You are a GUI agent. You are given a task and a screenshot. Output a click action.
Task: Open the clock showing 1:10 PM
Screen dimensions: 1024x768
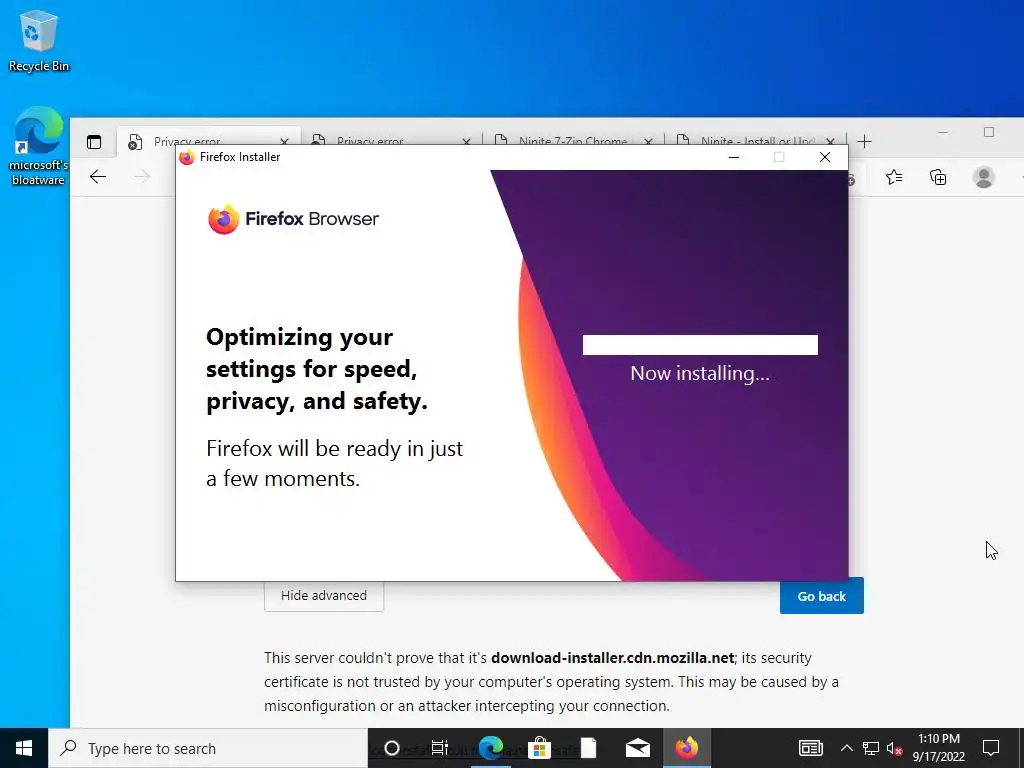(938, 748)
